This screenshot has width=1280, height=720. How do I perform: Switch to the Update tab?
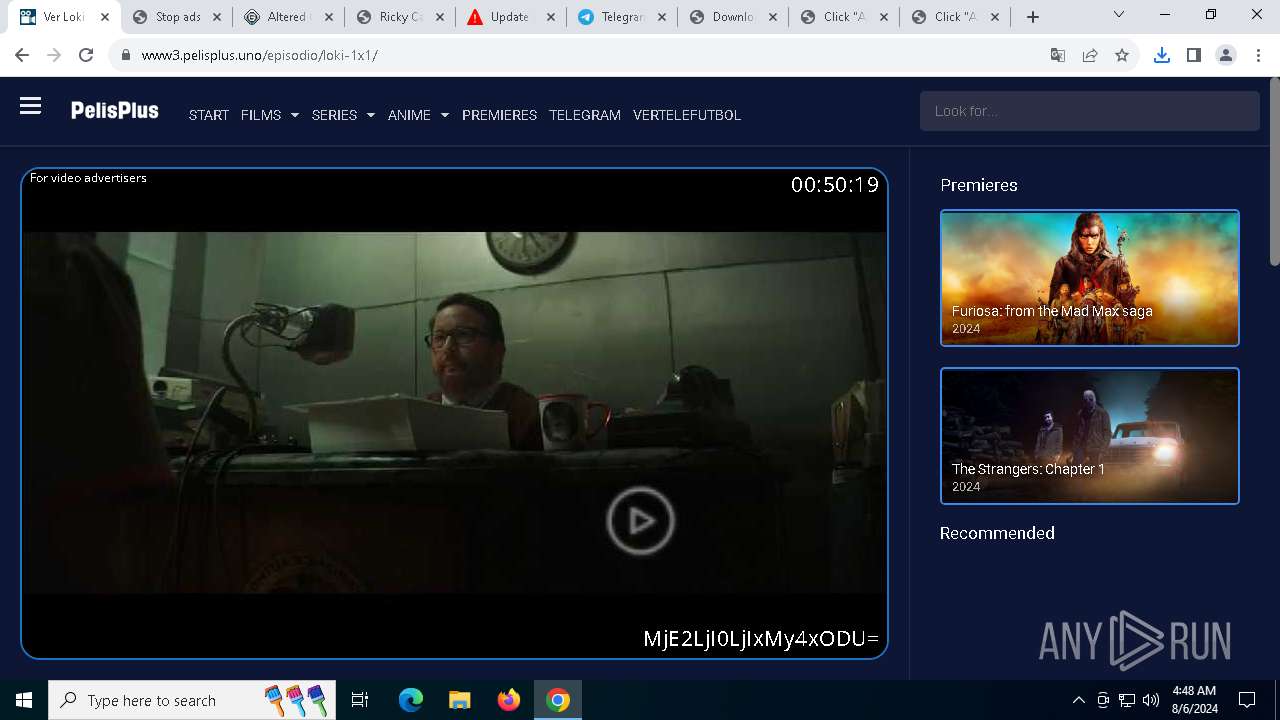pyautogui.click(x=510, y=17)
